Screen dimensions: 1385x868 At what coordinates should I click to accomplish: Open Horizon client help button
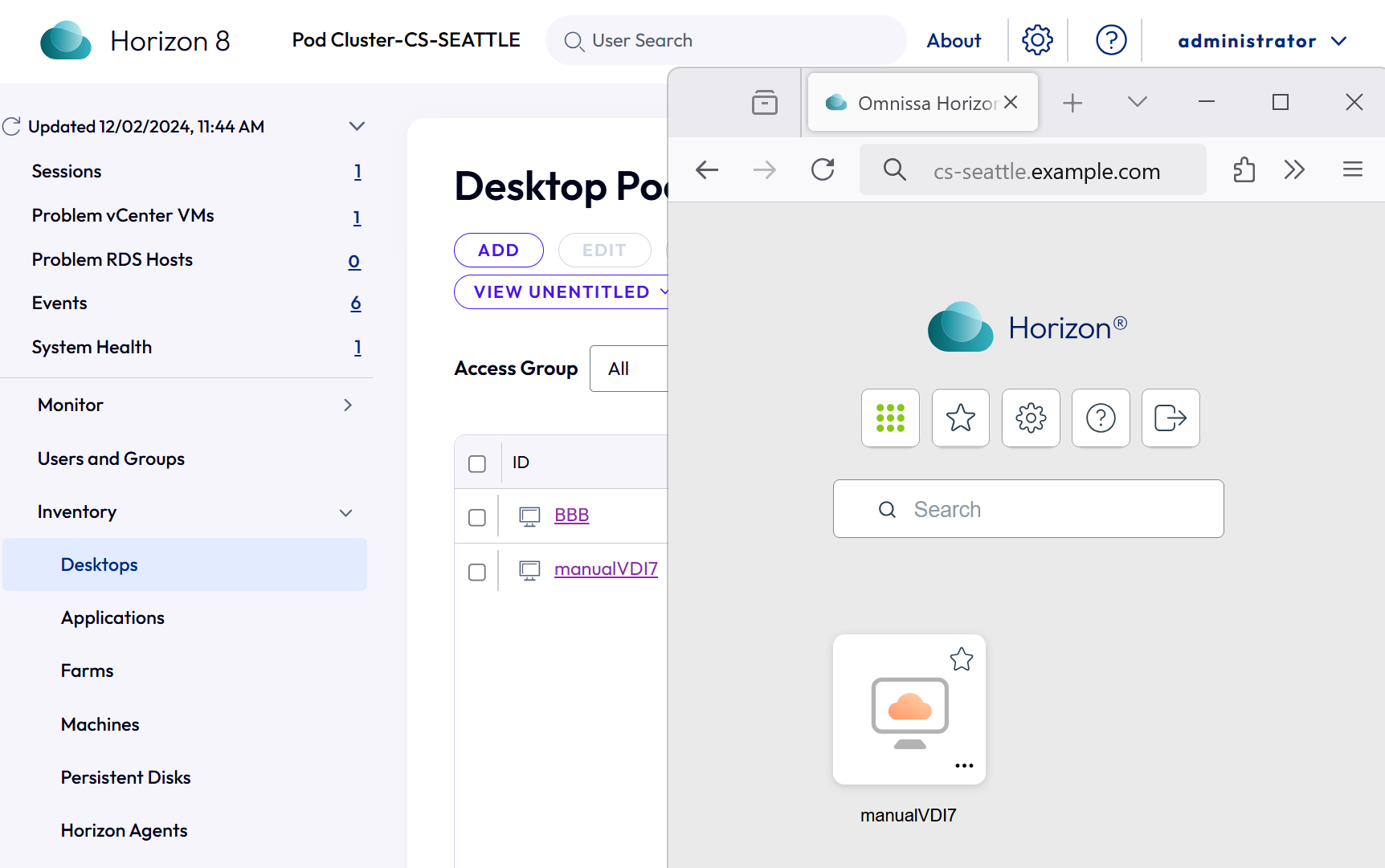click(x=1101, y=418)
